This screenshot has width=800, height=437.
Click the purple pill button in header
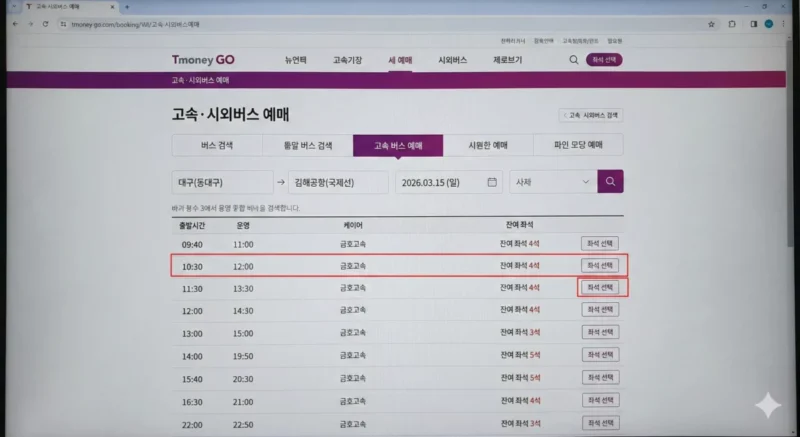pyautogui.click(x=604, y=60)
